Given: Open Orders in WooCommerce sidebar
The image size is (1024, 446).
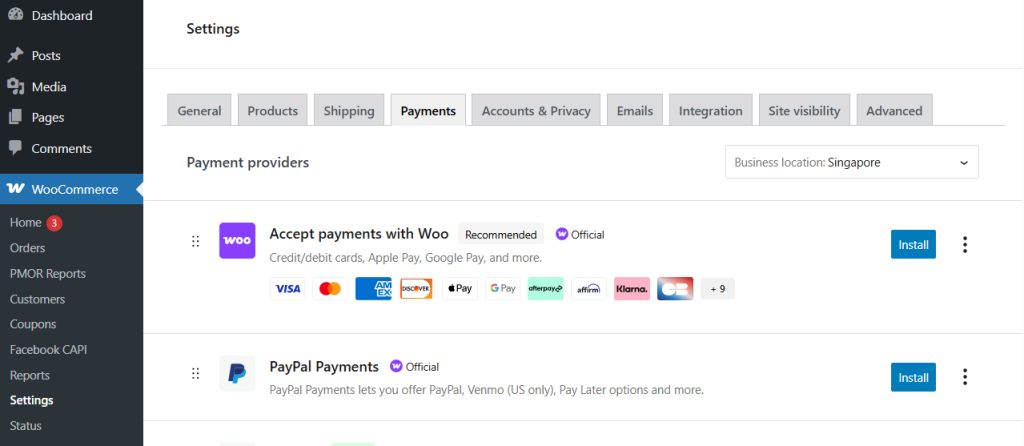Looking at the screenshot, I should pos(27,248).
